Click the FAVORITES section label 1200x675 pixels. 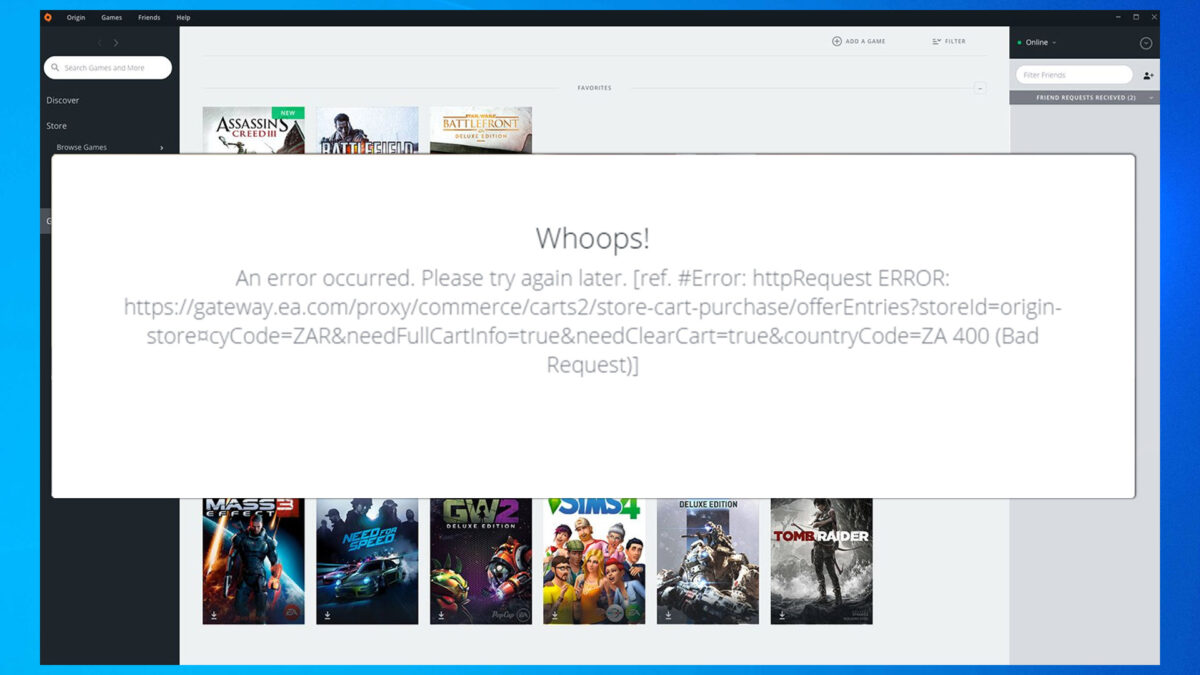594,88
